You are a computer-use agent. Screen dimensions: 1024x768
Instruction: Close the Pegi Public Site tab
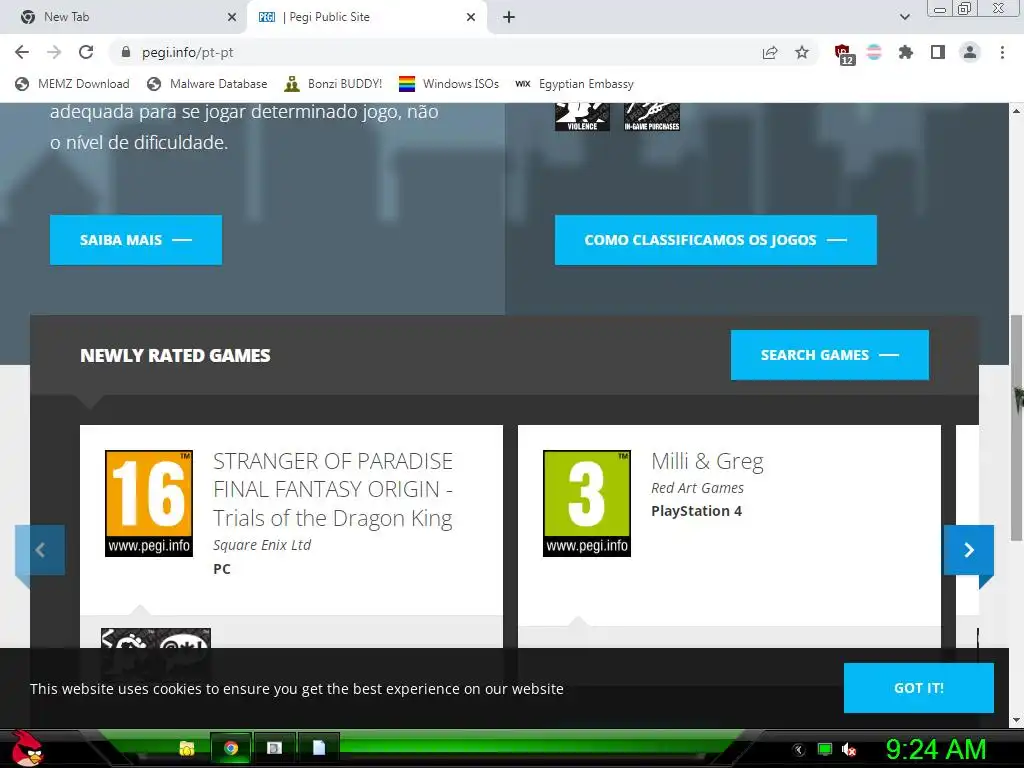[x=471, y=18]
